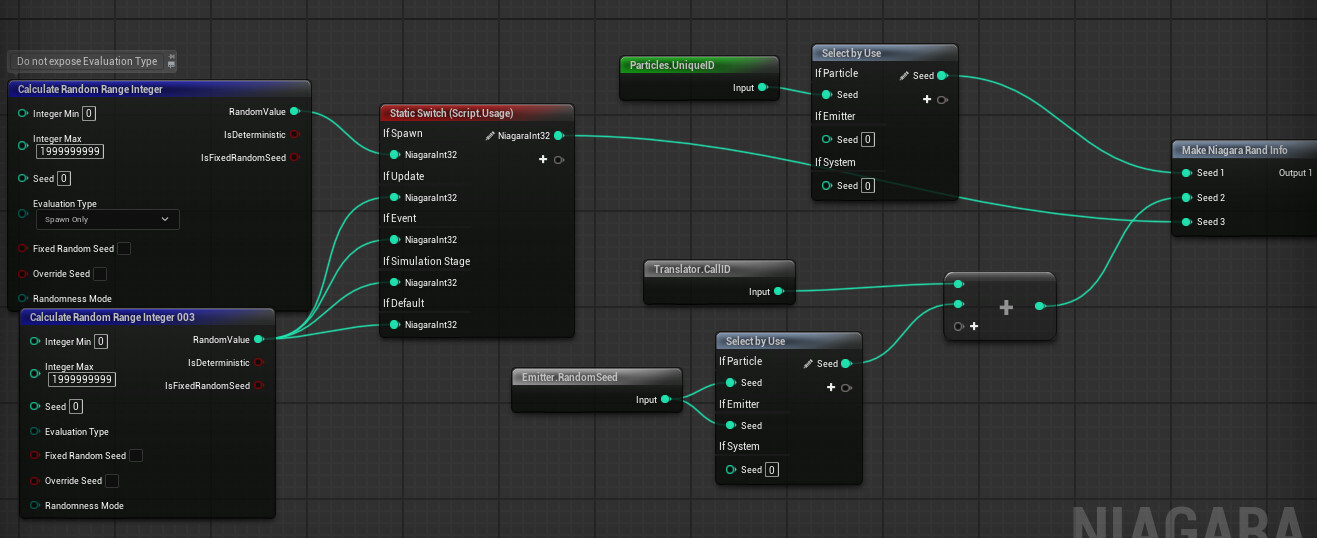The image size is (1317, 538).
Task: Click Particles.UniqueID Input output pin
Action: [762, 88]
